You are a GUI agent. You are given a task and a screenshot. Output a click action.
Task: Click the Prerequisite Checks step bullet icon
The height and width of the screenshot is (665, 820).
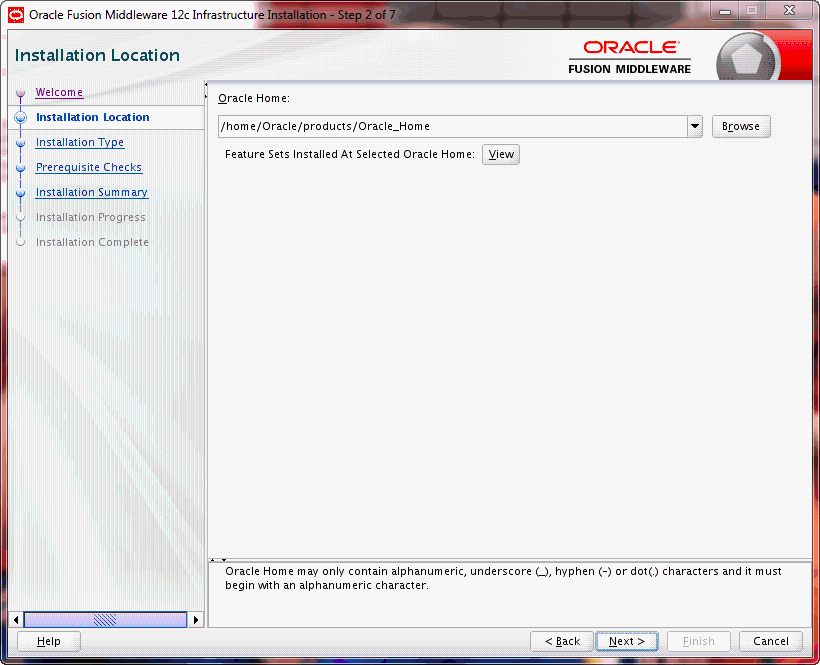20,168
